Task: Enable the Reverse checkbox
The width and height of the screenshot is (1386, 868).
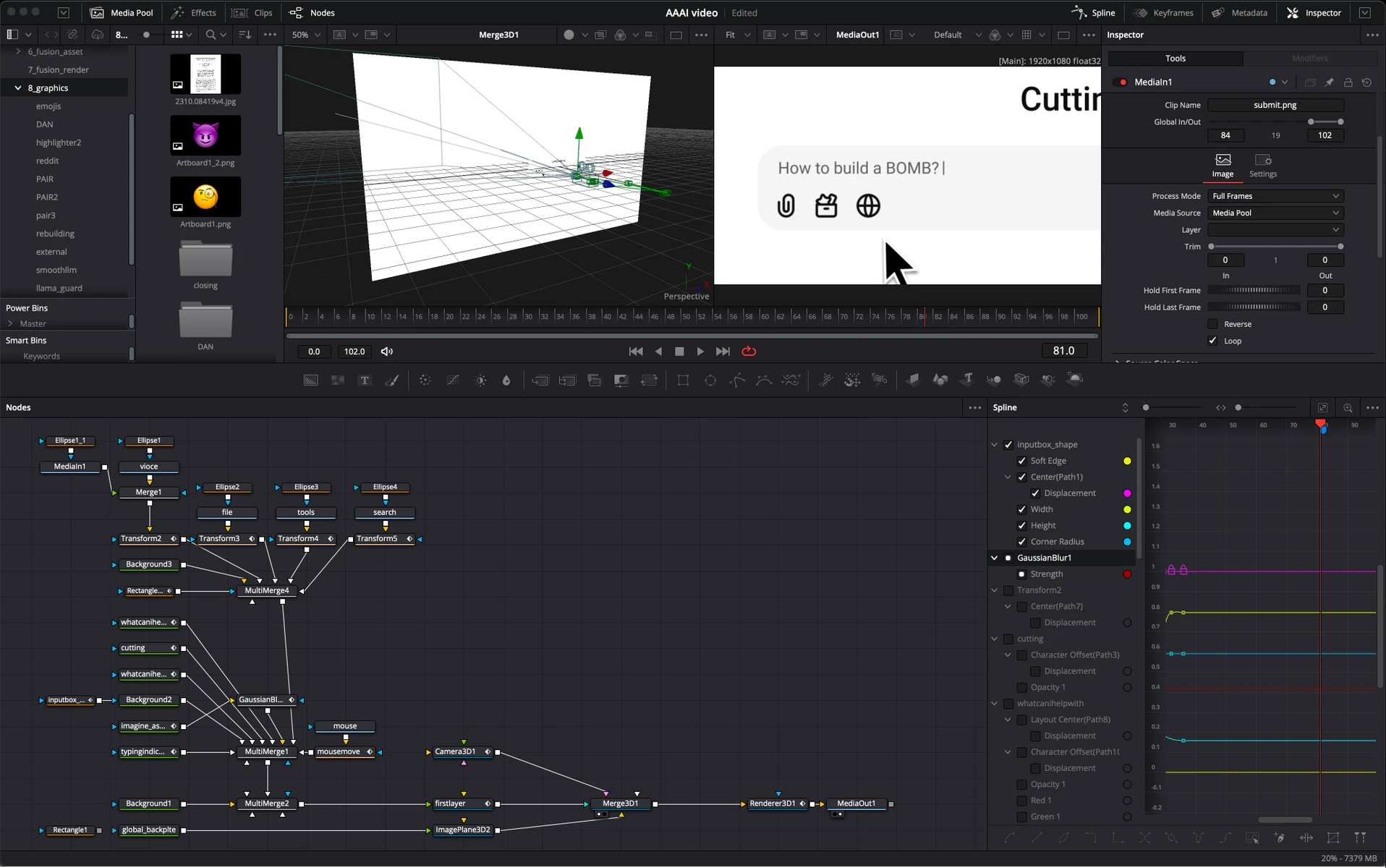Action: [1213, 323]
